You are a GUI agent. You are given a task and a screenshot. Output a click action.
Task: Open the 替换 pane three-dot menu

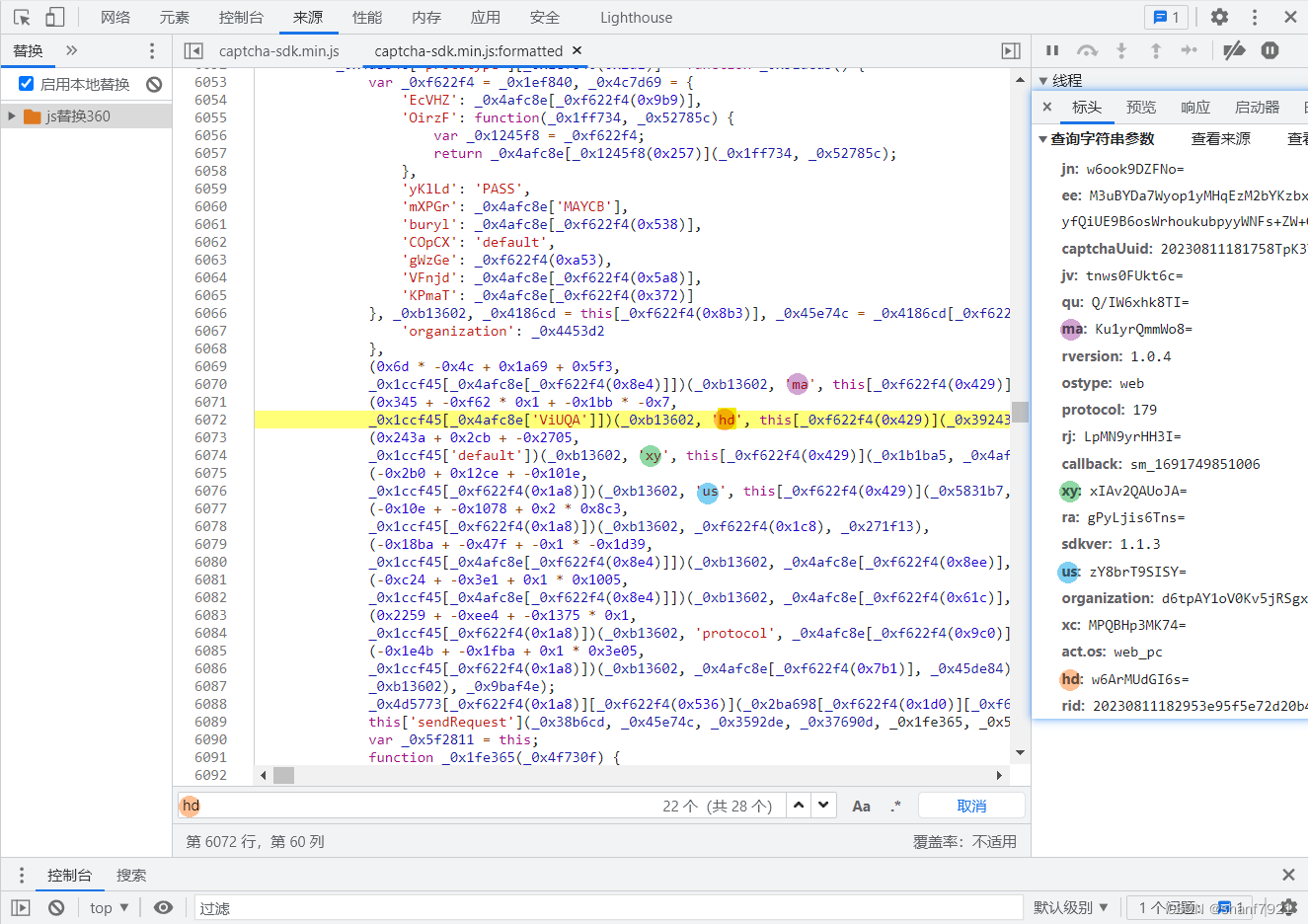[x=151, y=50]
